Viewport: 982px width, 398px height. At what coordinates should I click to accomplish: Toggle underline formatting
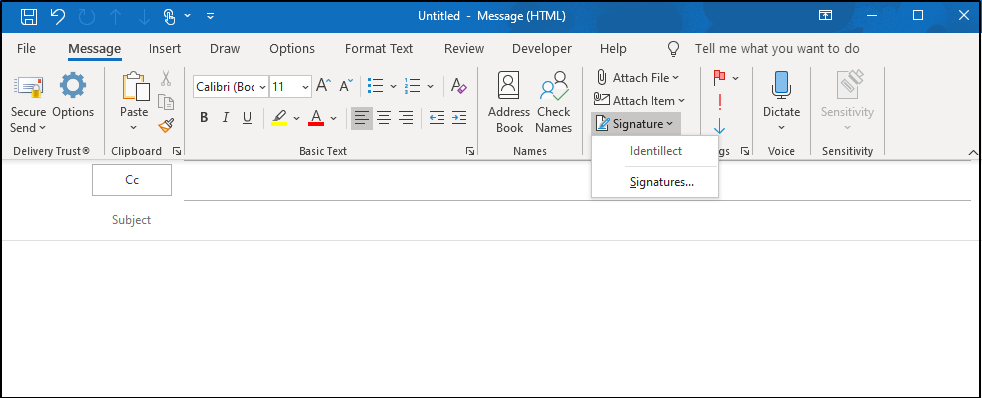tap(247, 118)
